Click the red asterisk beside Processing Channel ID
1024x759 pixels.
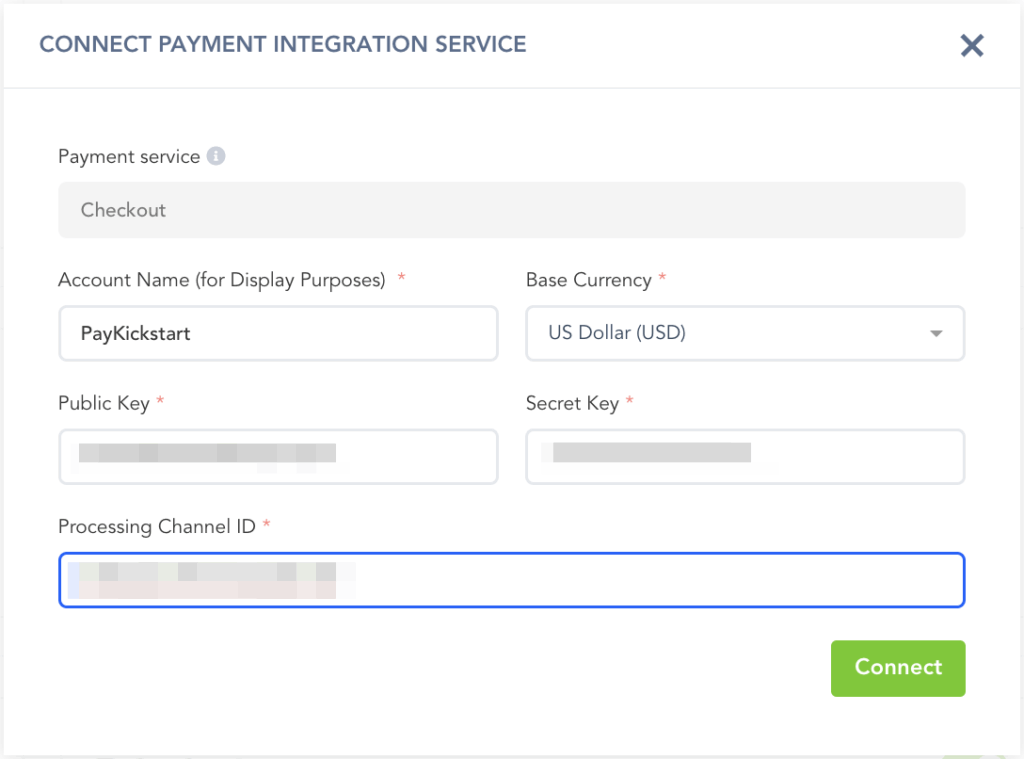[267, 525]
